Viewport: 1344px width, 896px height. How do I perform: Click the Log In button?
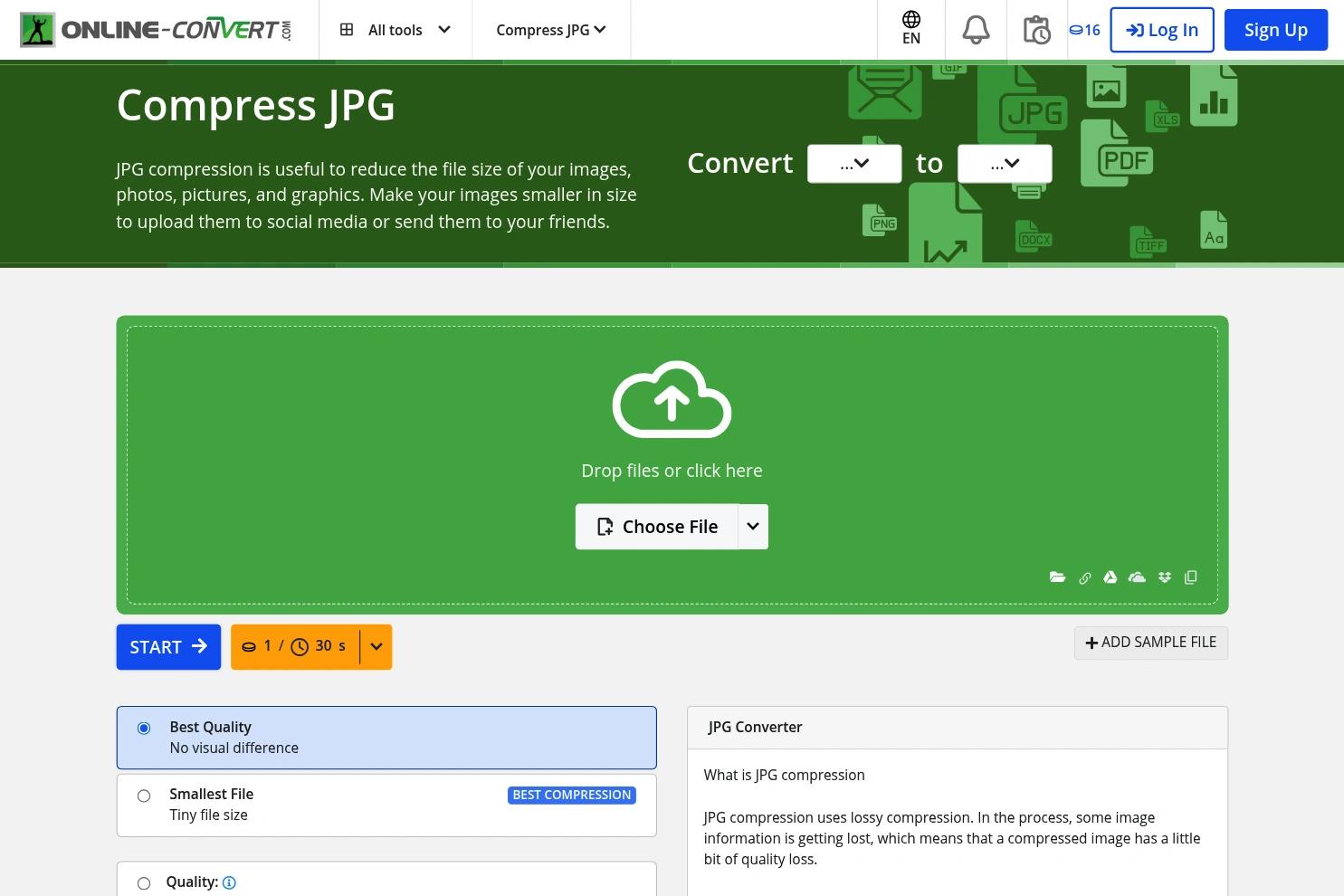click(1162, 30)
